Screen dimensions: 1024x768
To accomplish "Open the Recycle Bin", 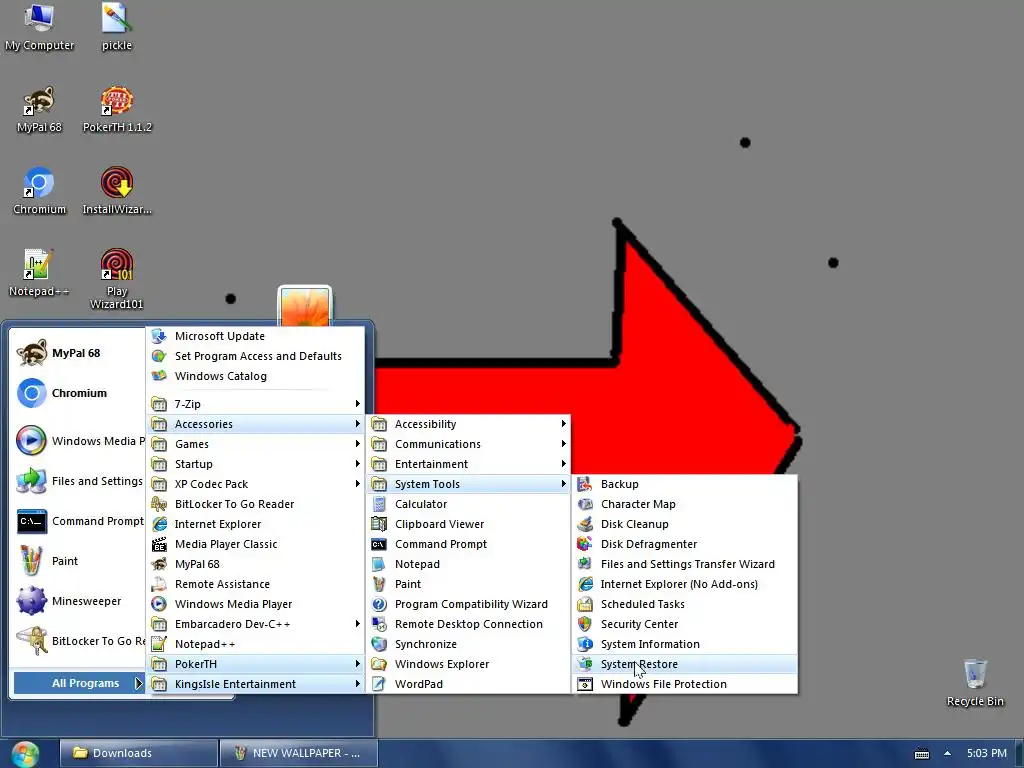I will click(x=975, y=682).
